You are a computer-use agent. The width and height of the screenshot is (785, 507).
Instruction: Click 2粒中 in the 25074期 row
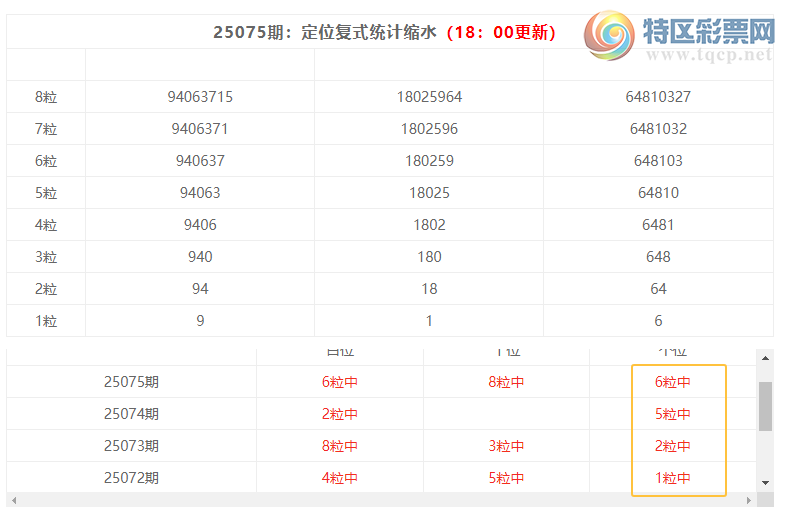point(339,414)
